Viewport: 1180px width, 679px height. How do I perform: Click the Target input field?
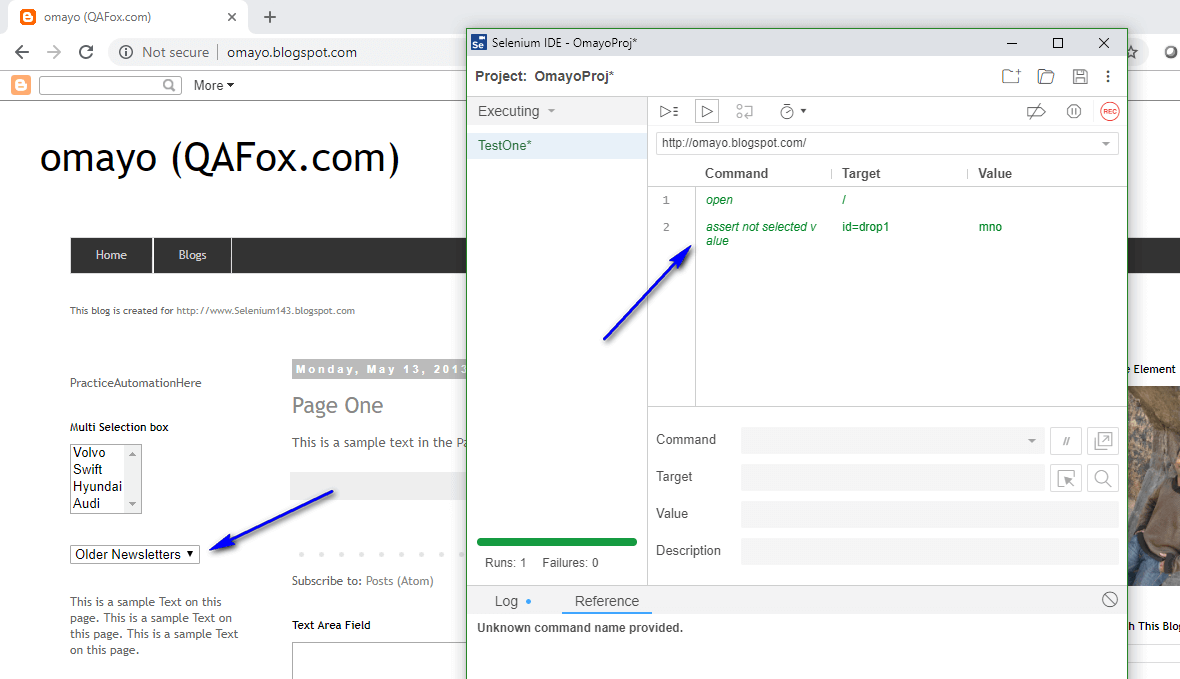click(892, 477)
